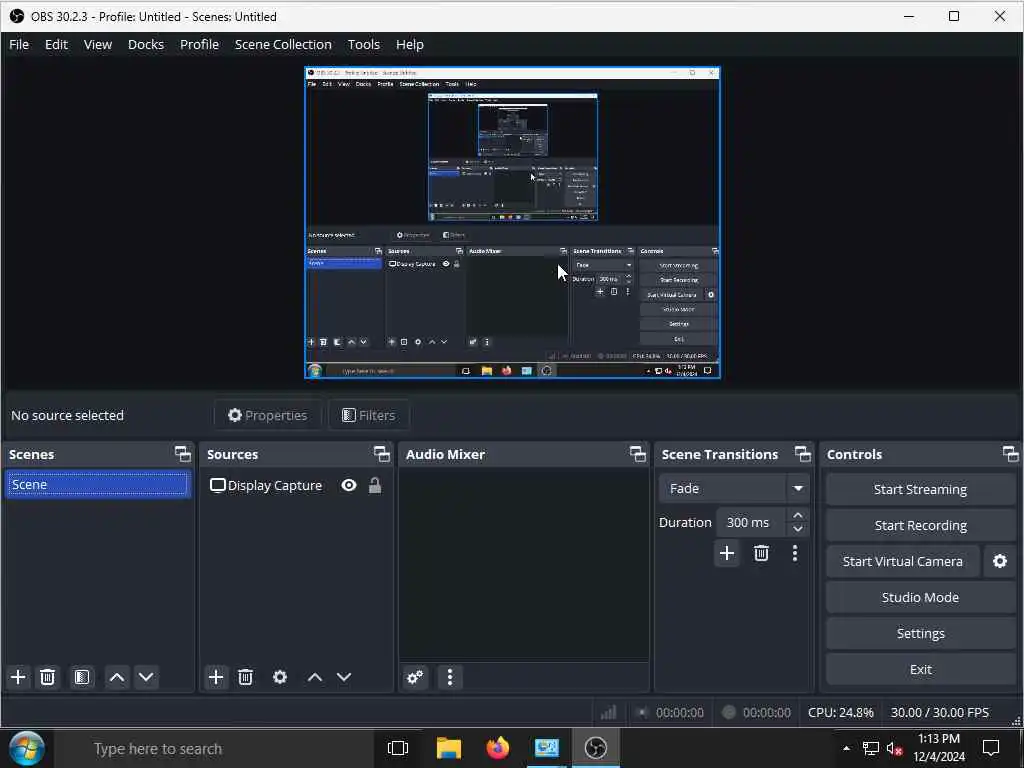
Task: Click the Windows Start button
Action: pos(27,748)
